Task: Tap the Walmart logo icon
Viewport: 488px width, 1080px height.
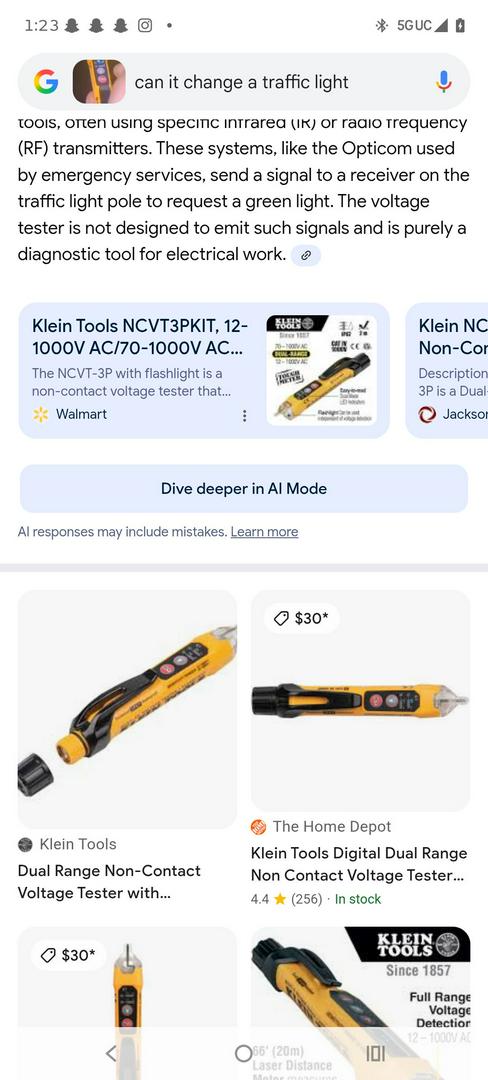Action: [41, 414]
